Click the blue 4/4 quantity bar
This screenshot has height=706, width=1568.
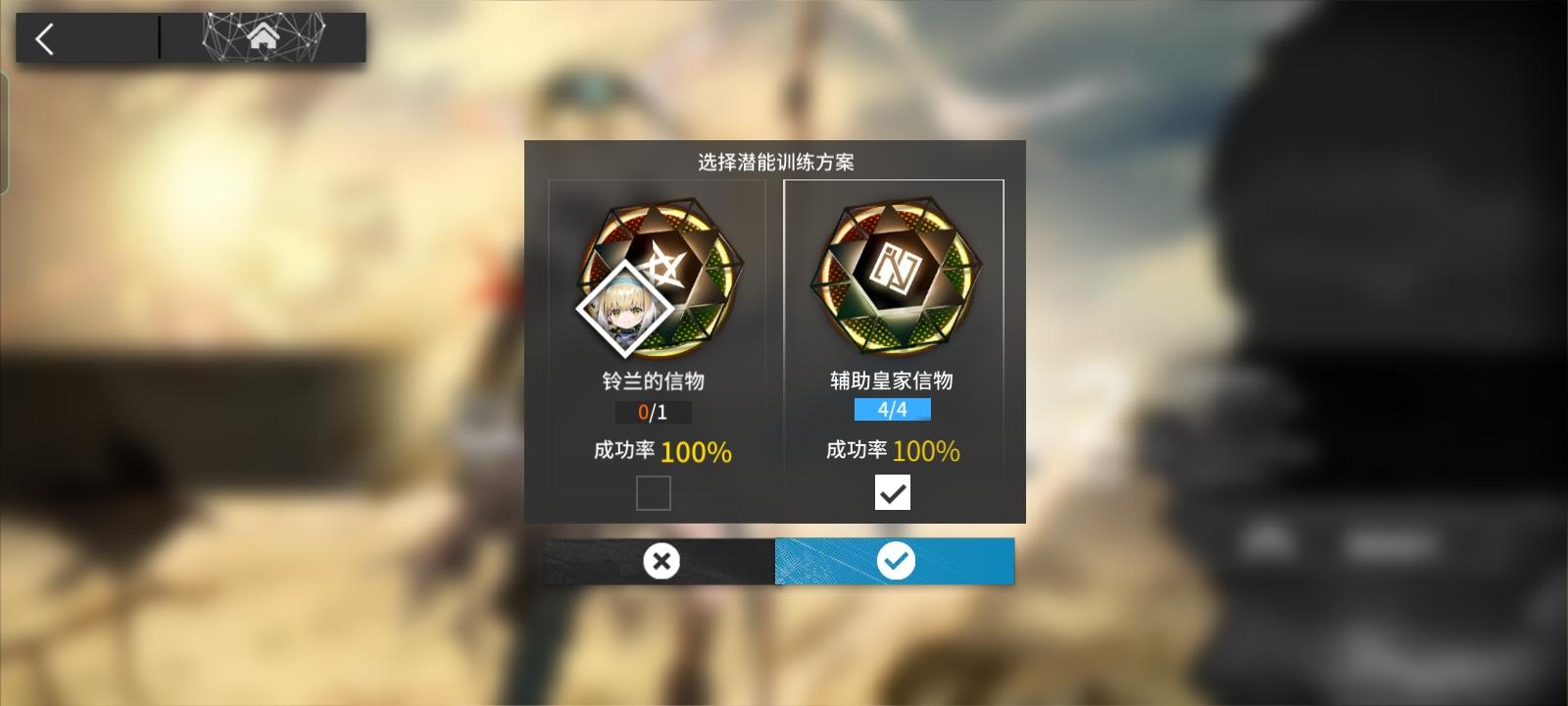893,409
